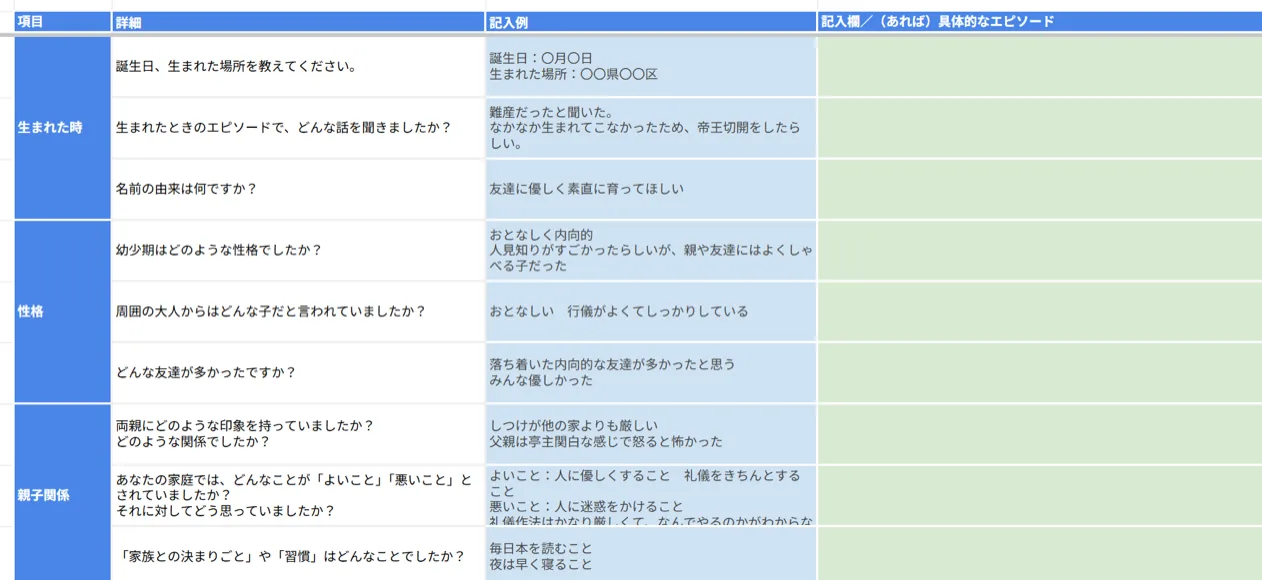Click the green entry cell for どんな友達 row

[x=1040, y=373]
